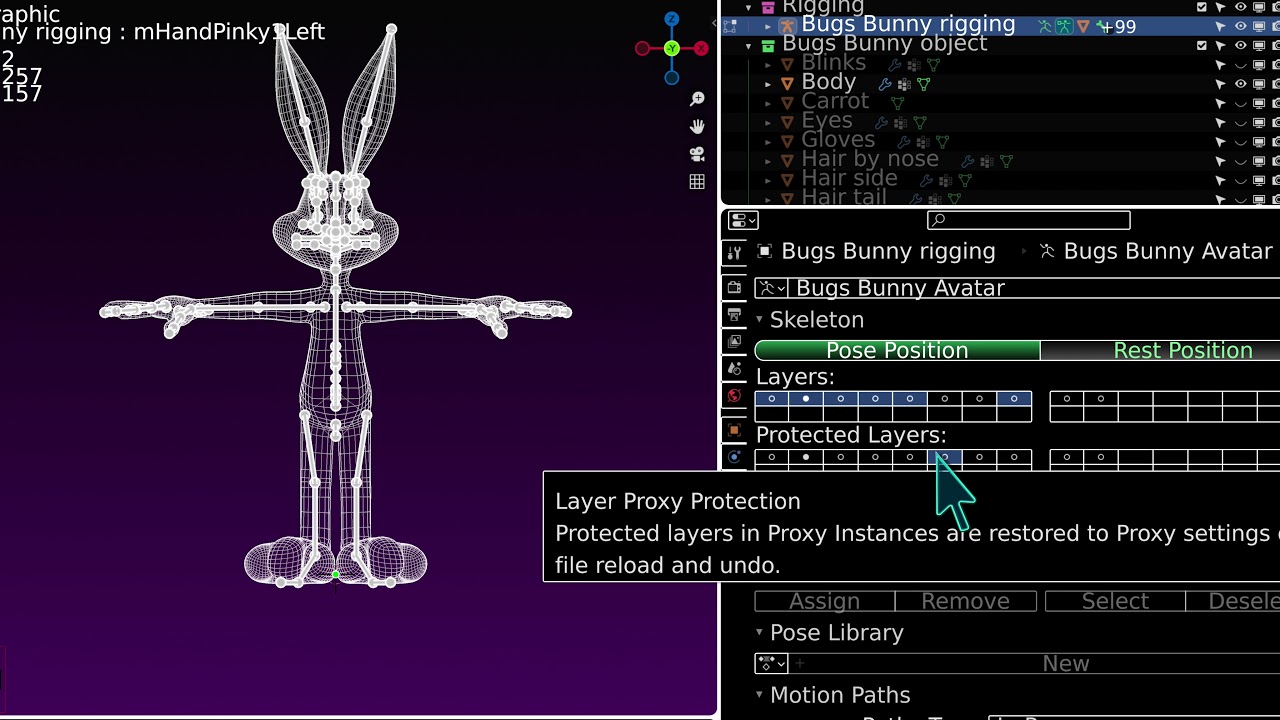Click the green mesh data icon on Body row

coord(923,84)
